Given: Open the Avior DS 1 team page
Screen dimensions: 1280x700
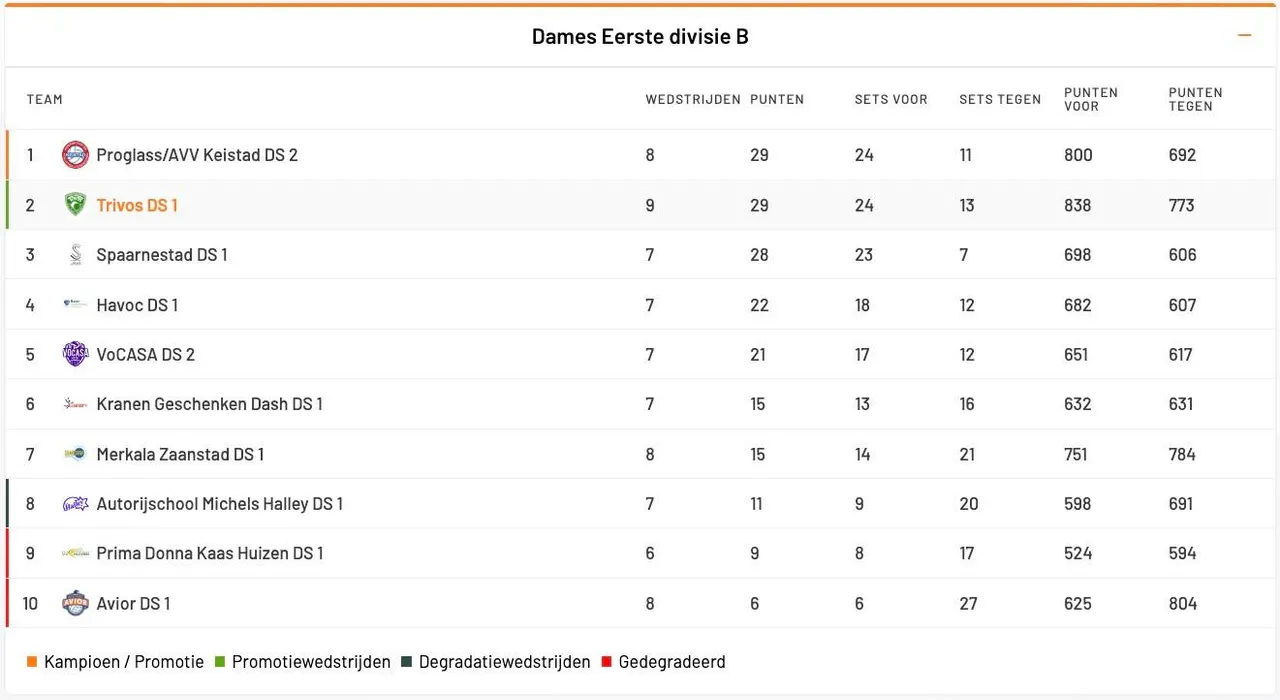Looking at the screenshot, I should click(x=132, y=603).
